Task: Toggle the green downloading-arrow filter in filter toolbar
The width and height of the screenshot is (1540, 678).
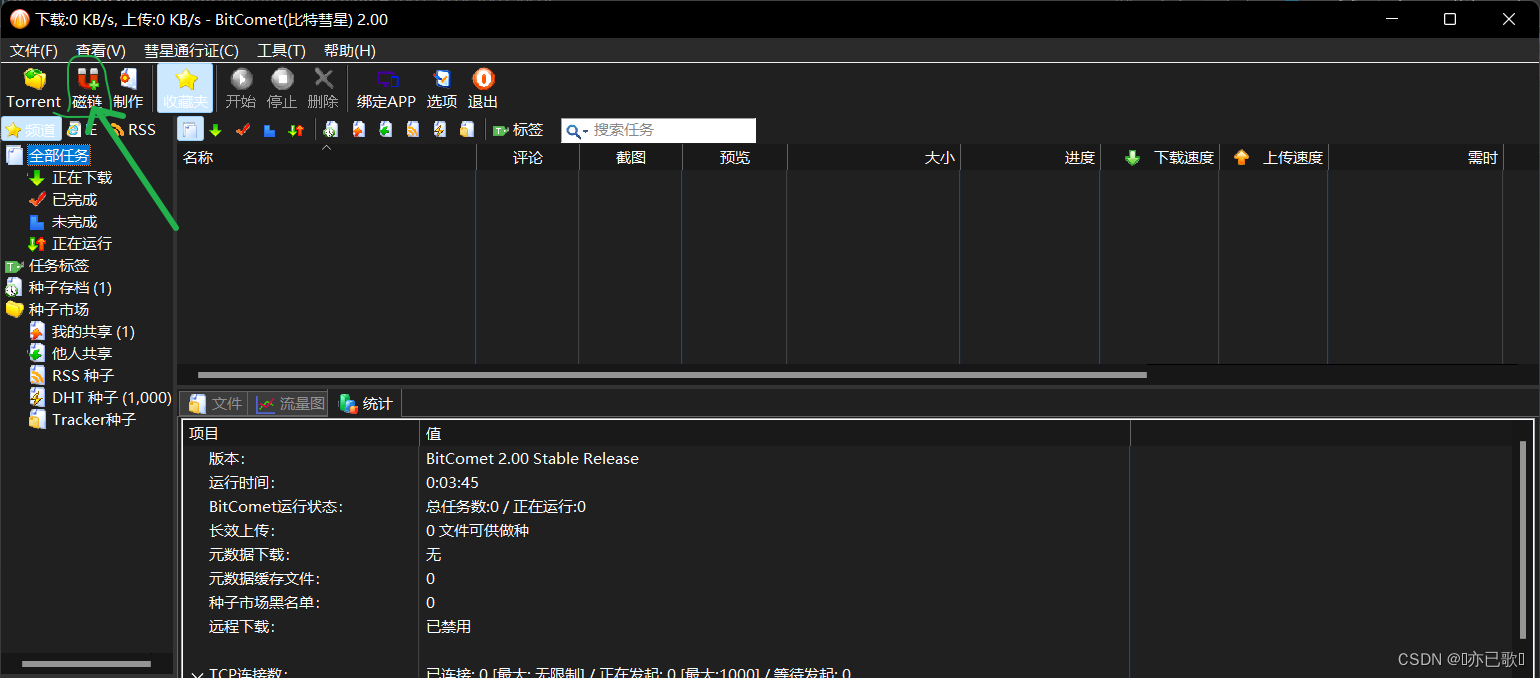Action: click(215, 130)
